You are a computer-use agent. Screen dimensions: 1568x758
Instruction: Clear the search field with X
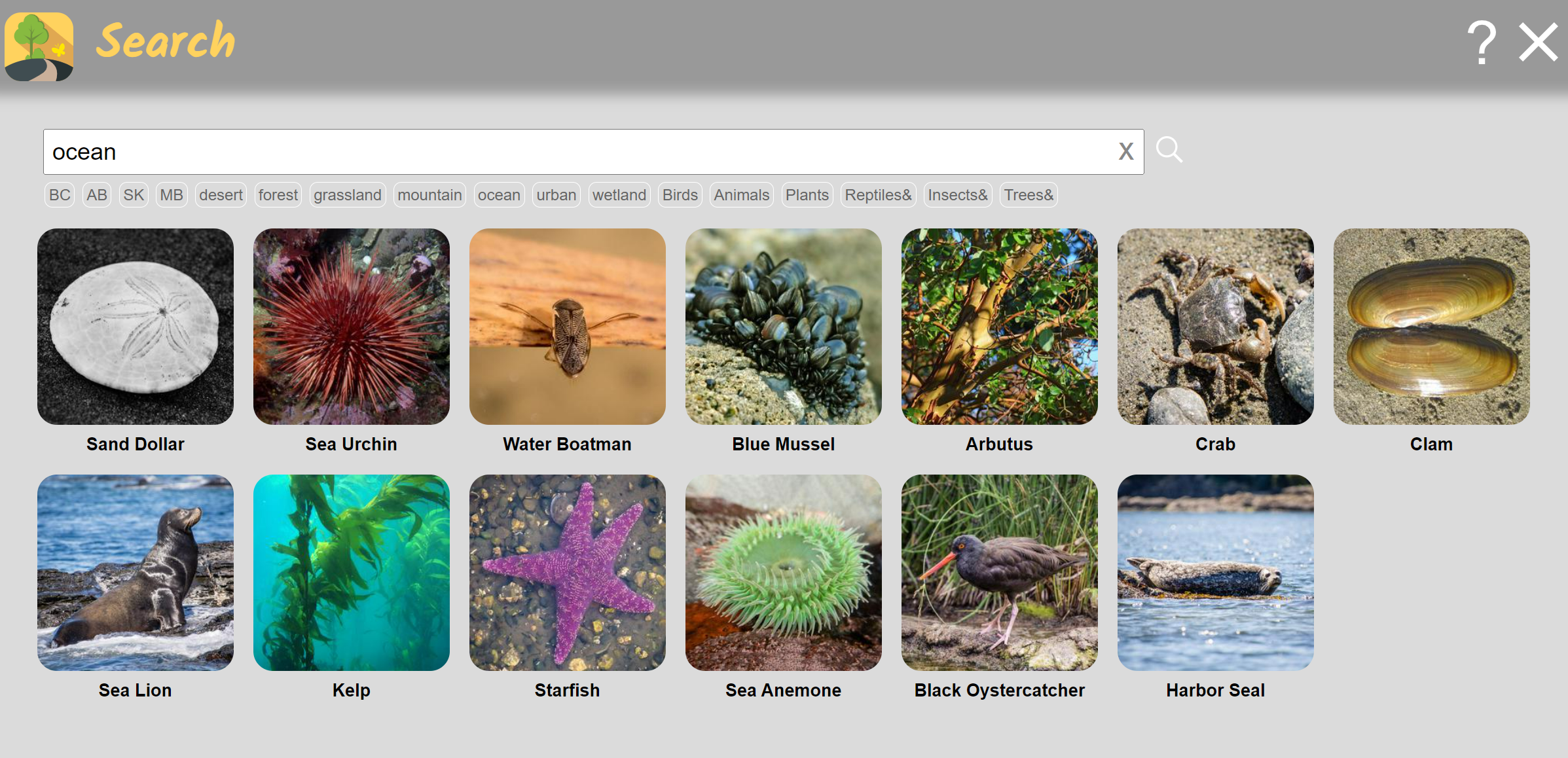point(1125,152)
